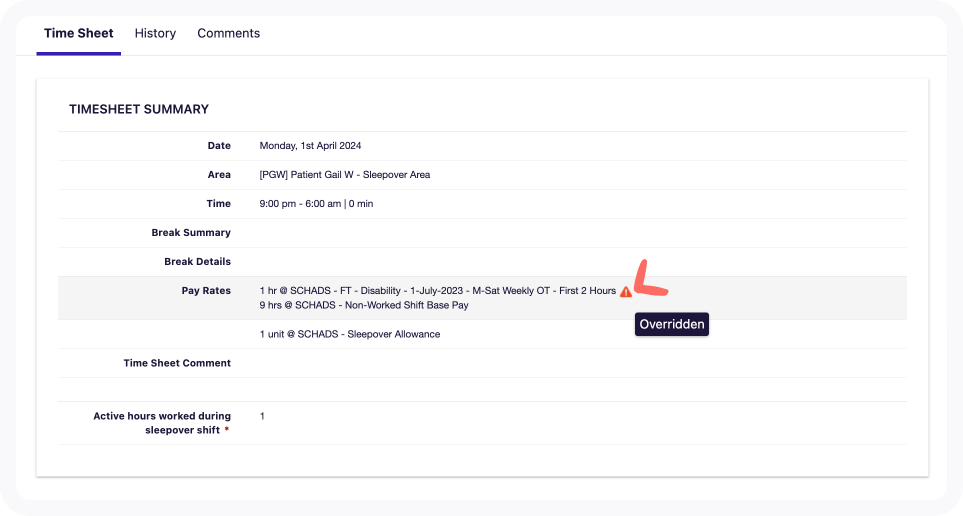
Task: Click the Patient Gail W Sleepover Area value
Action: [344, 175]
